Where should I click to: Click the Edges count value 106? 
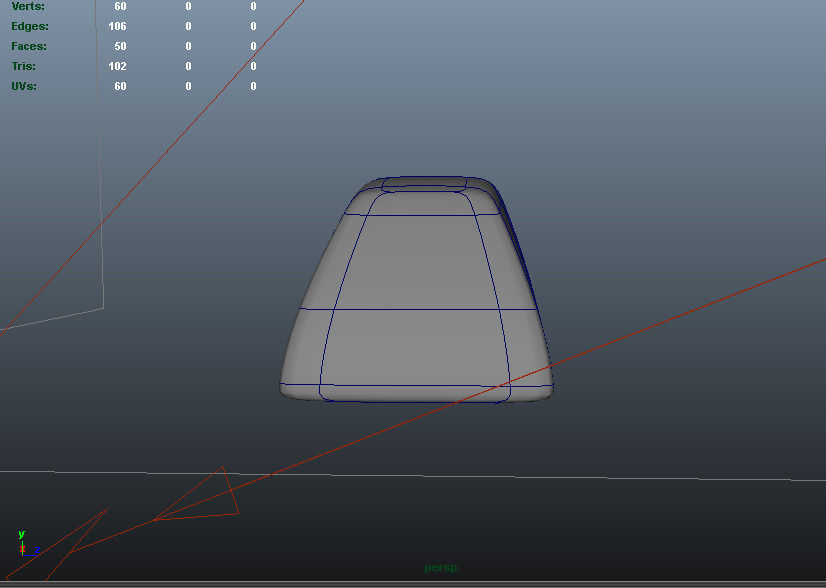(x=117, y=26)
